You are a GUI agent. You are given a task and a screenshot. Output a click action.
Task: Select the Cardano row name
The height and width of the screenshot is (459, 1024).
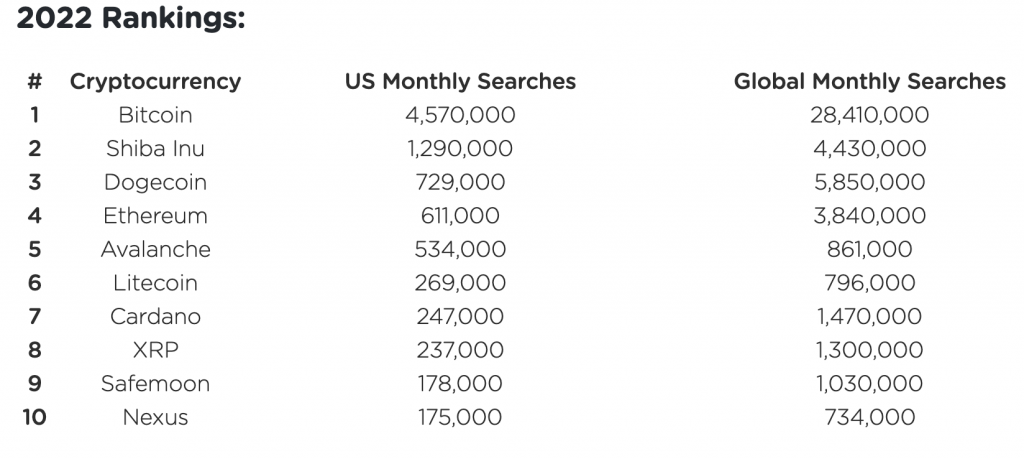(x=155, y=316)
